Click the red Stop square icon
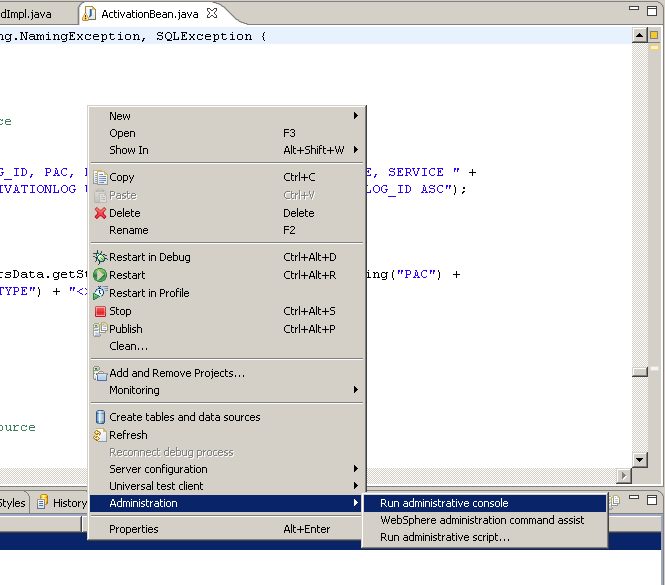The height and width of the screenshot is (585, 665). pos(101,311)
